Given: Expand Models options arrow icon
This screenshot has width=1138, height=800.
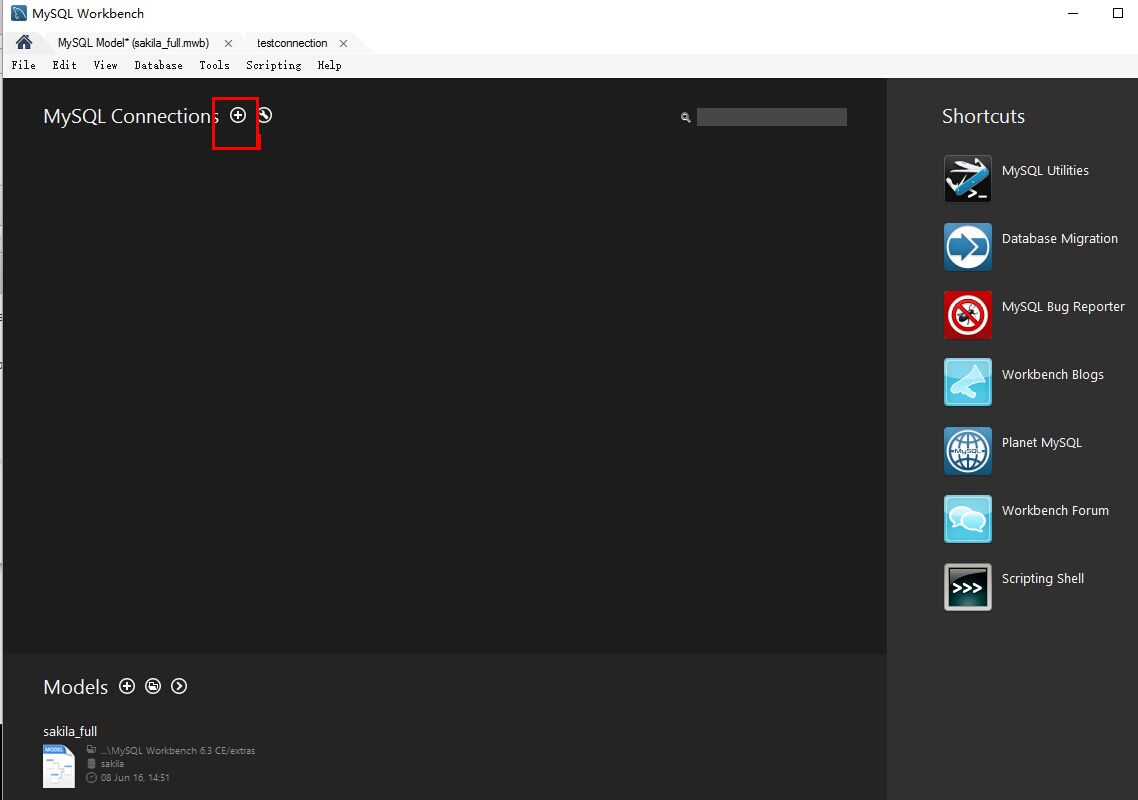Looking at the screenshot, I should pos(179,686).
